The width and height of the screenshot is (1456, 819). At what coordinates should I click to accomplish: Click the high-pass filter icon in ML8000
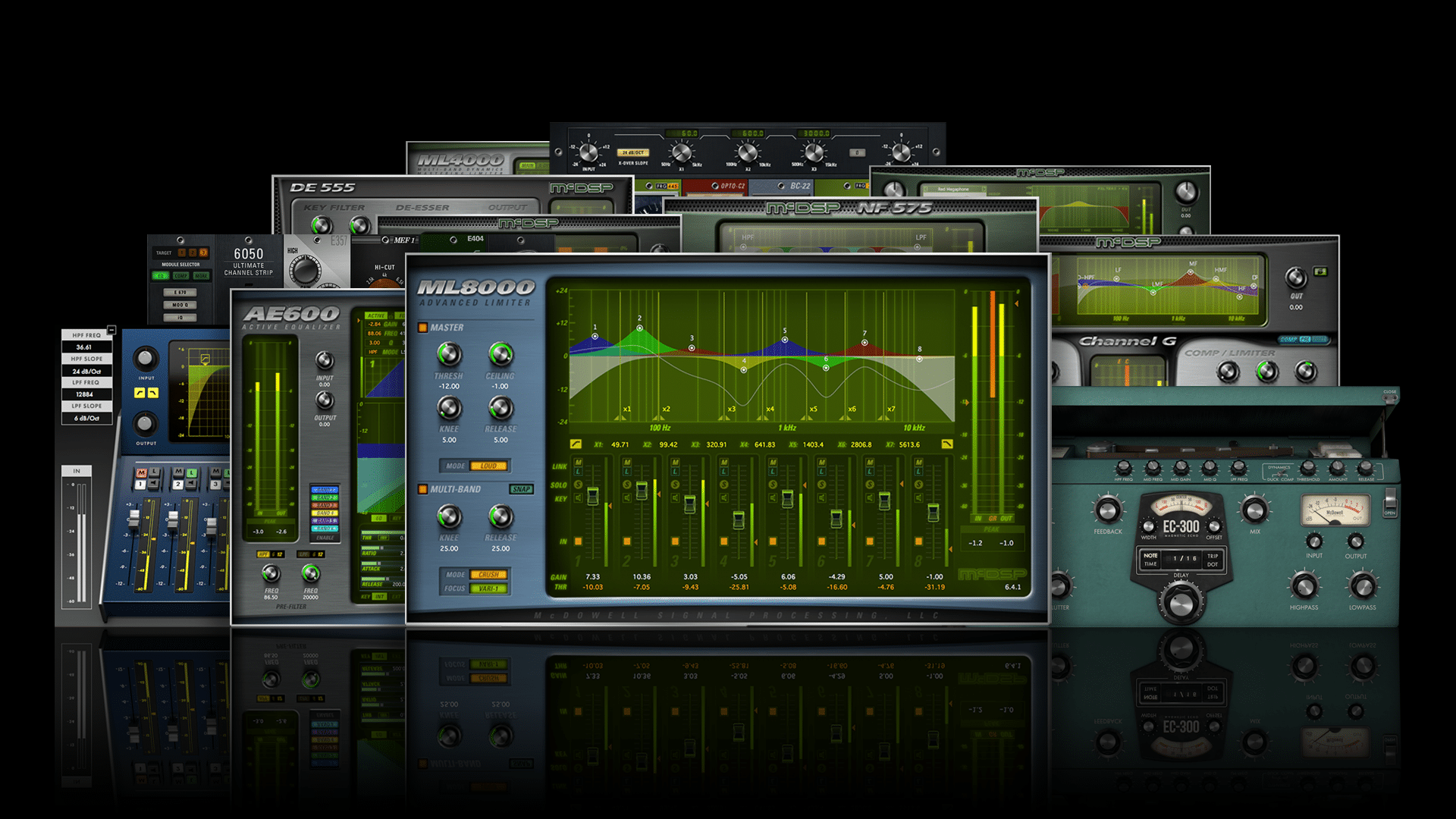point(576,444)
